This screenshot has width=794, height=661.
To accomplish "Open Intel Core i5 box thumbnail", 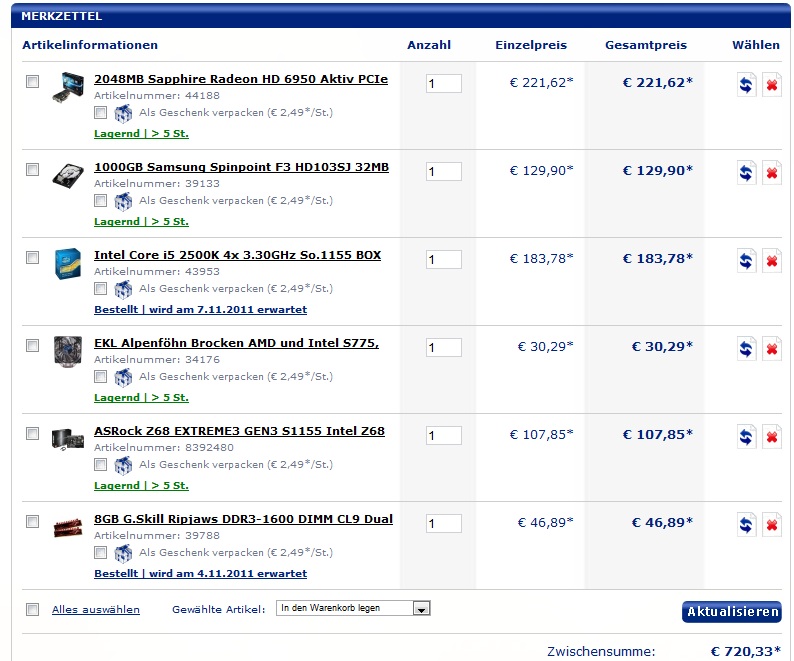I will [x=68, y=263].
